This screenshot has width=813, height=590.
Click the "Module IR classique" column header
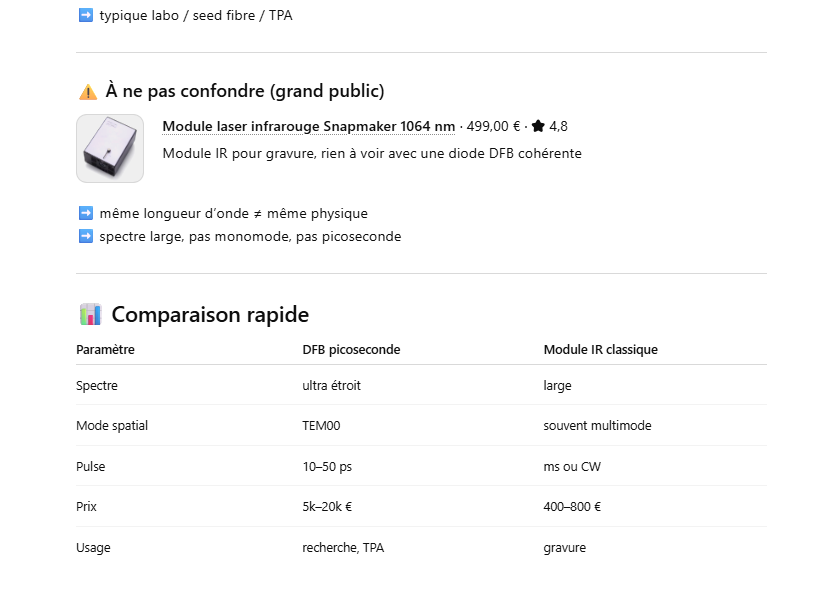point(600,350)
